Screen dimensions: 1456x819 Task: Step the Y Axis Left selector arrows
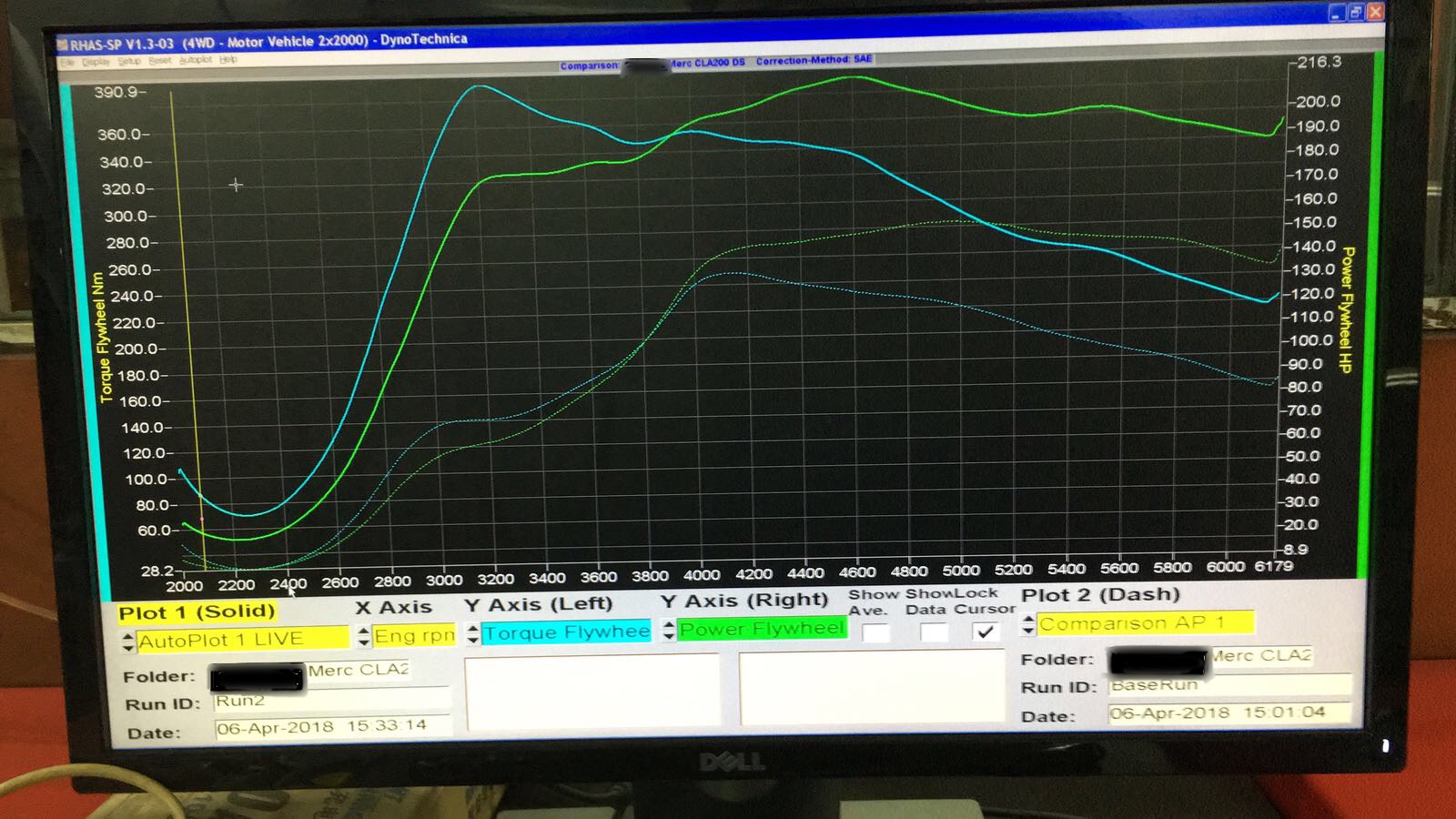tap(473, 633)
